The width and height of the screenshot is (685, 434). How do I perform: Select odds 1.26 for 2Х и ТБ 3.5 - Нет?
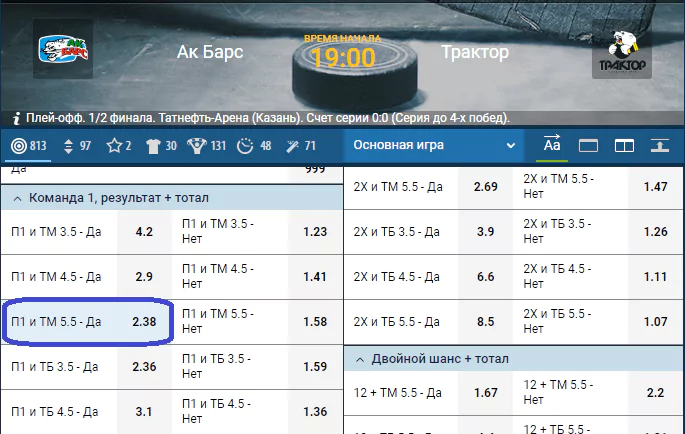coord(655,232)
